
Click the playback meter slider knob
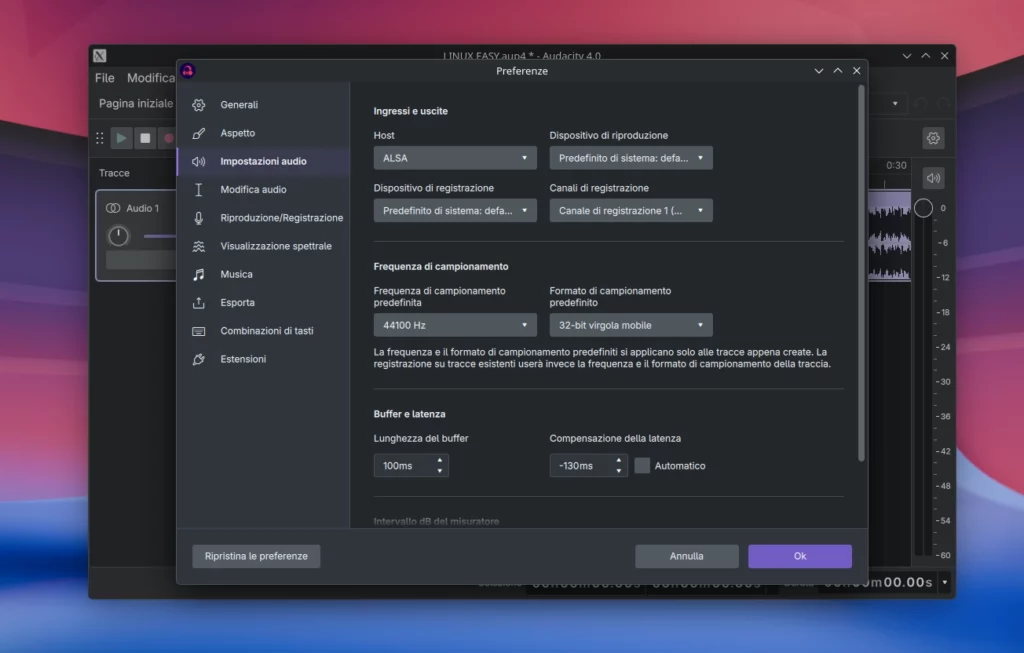923,208
